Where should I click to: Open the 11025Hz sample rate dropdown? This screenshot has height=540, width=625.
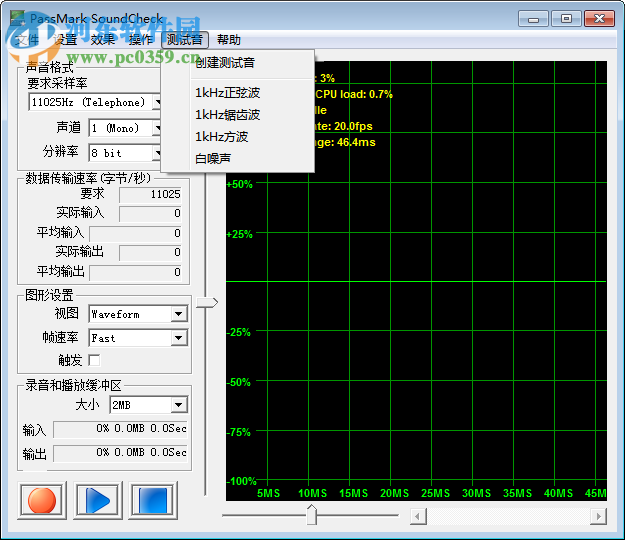click(158, 102)
